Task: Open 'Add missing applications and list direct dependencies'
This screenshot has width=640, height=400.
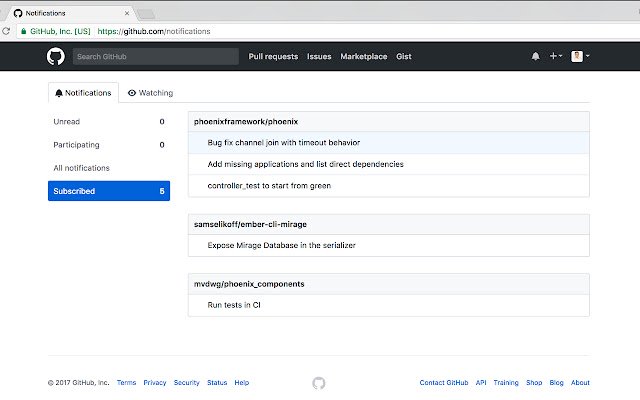Action: 305,164
